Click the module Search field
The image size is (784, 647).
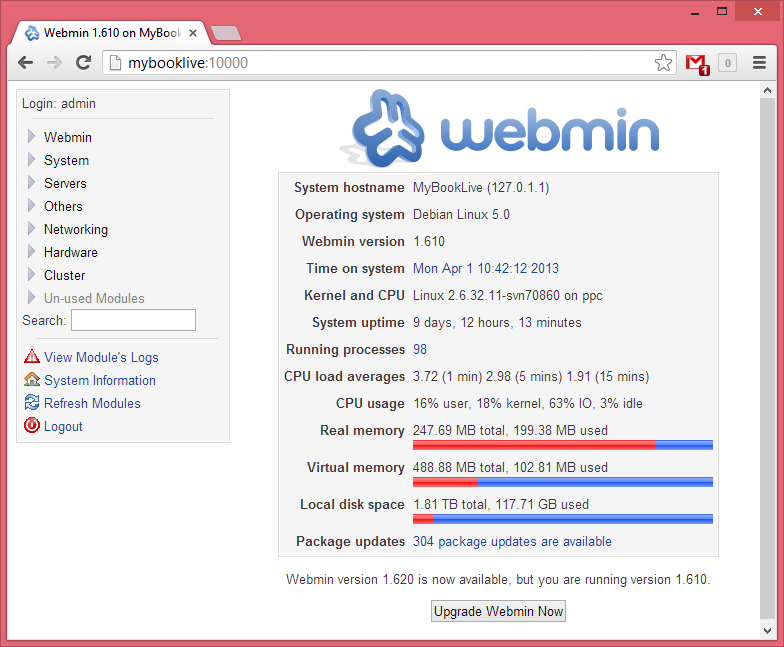point(133,320)
